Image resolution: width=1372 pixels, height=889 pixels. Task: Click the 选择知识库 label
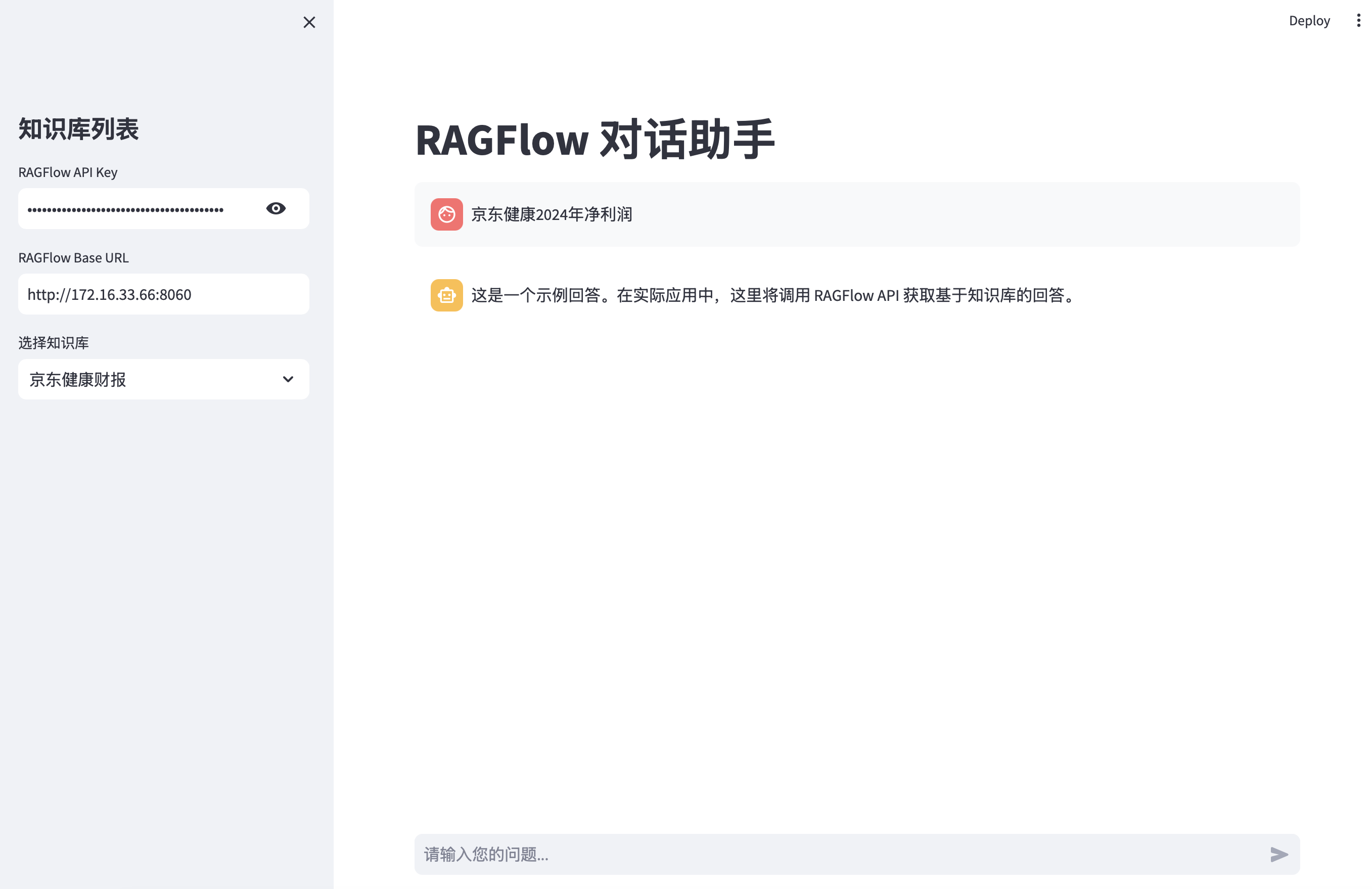[x=54, y=343]
